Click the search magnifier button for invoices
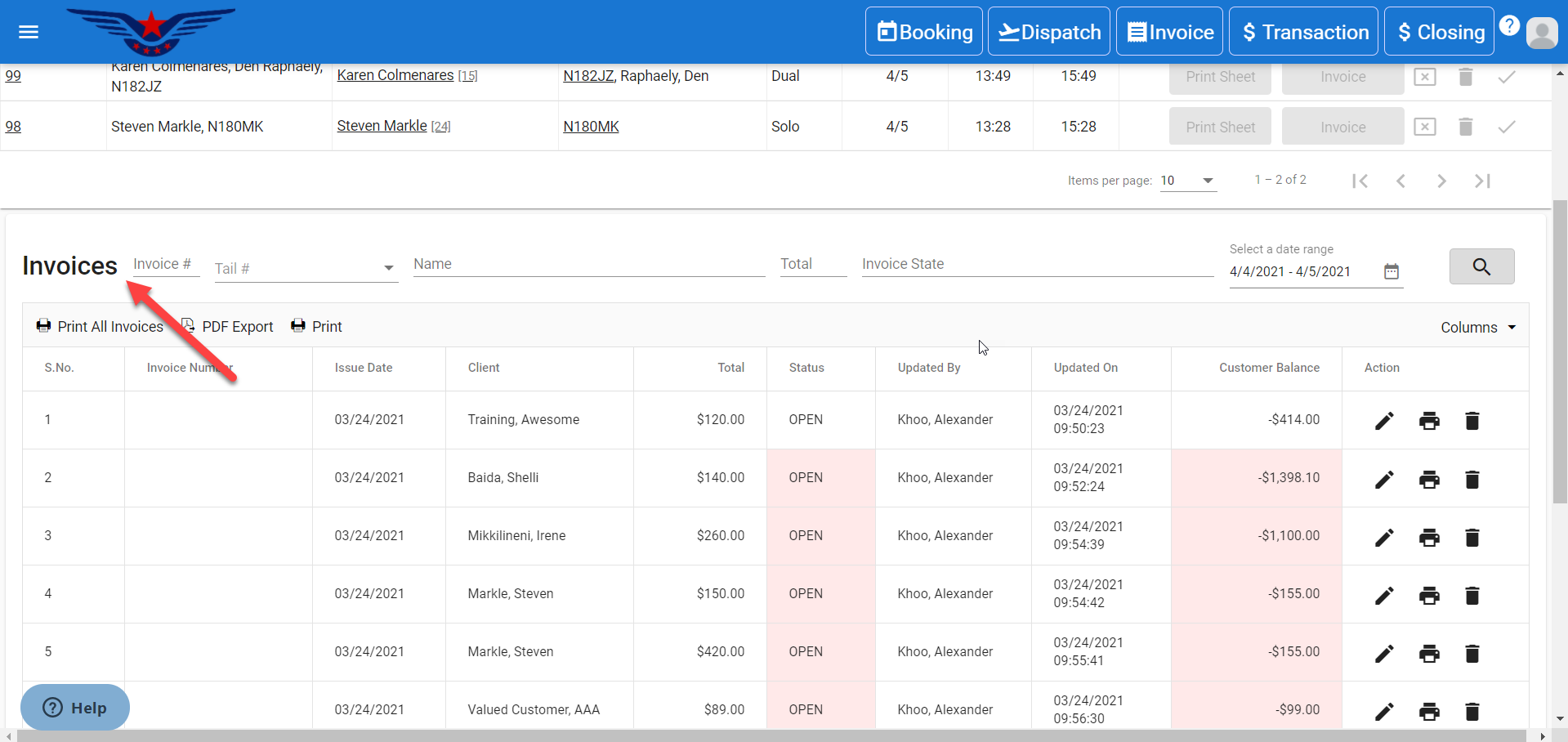 coord(1481,266)
